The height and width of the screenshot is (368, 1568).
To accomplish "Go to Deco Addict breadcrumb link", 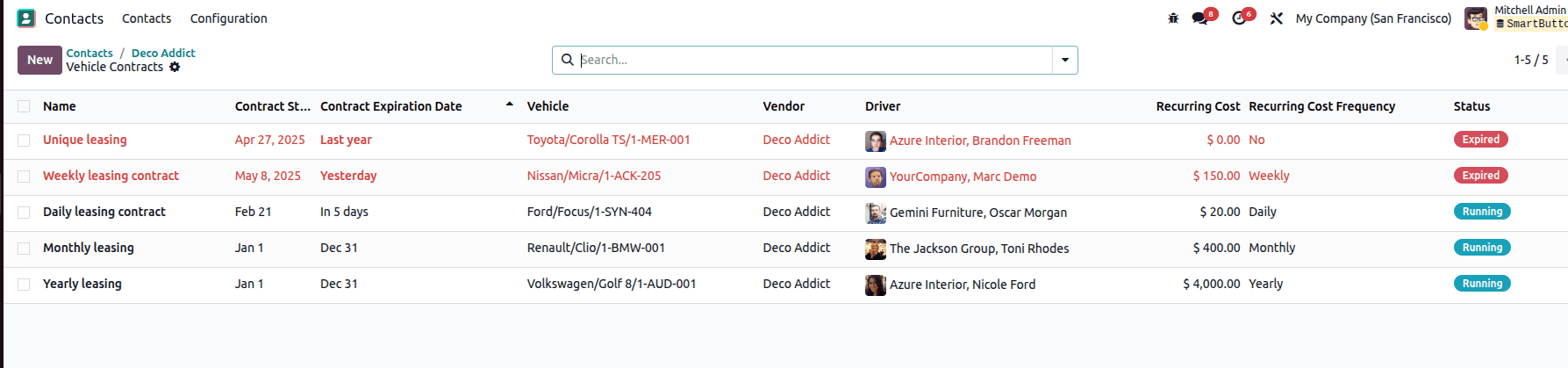I will tap(163, 54).
